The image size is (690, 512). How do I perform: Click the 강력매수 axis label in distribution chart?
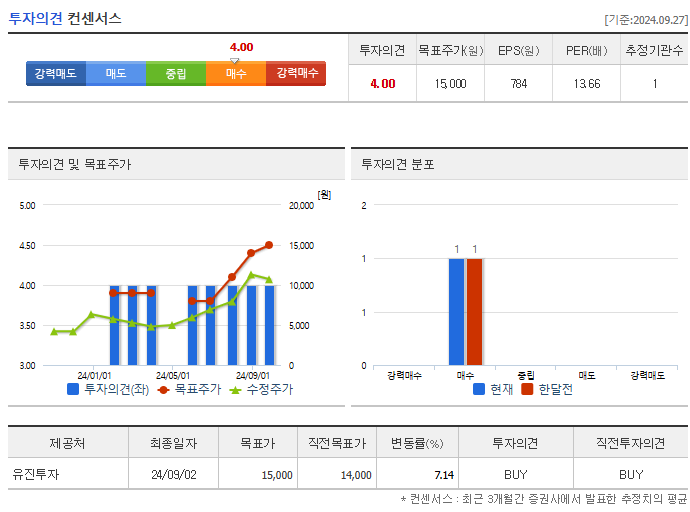click(404, 376)
